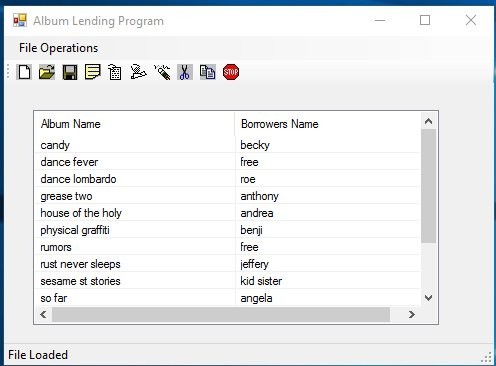This screenshot has width=496, height=366.
Task: Click the clipboard list toolbar icon
Action: pos(115,72)
